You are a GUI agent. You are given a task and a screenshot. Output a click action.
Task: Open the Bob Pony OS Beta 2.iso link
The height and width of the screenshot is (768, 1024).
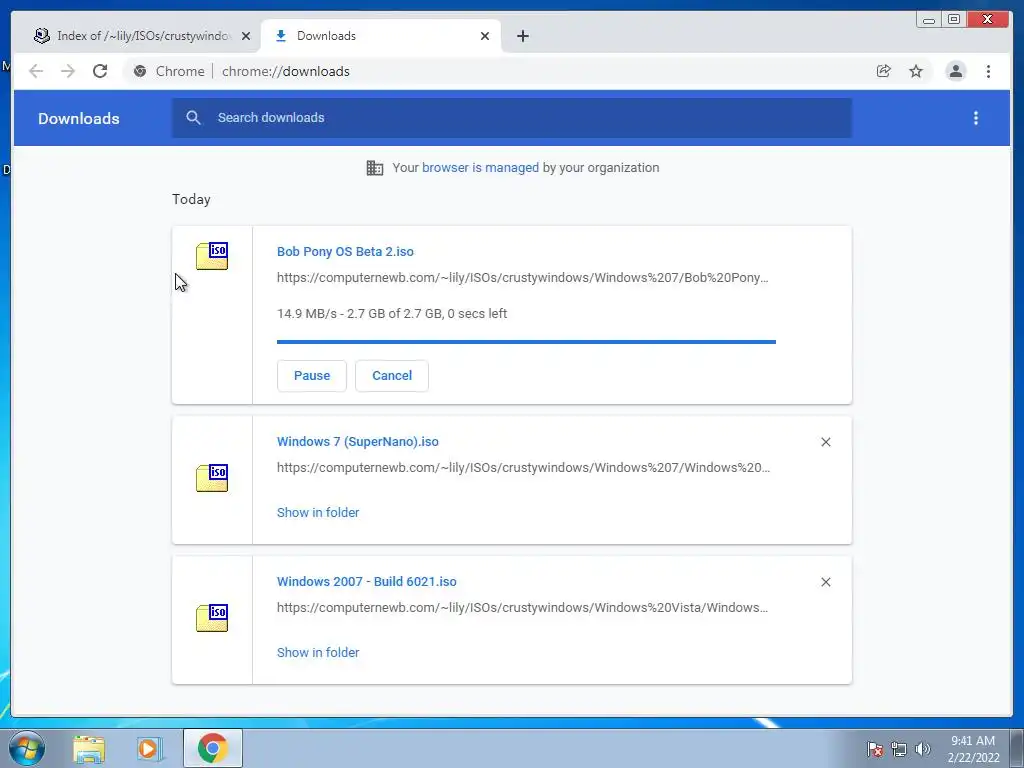[x=345, y=251]
